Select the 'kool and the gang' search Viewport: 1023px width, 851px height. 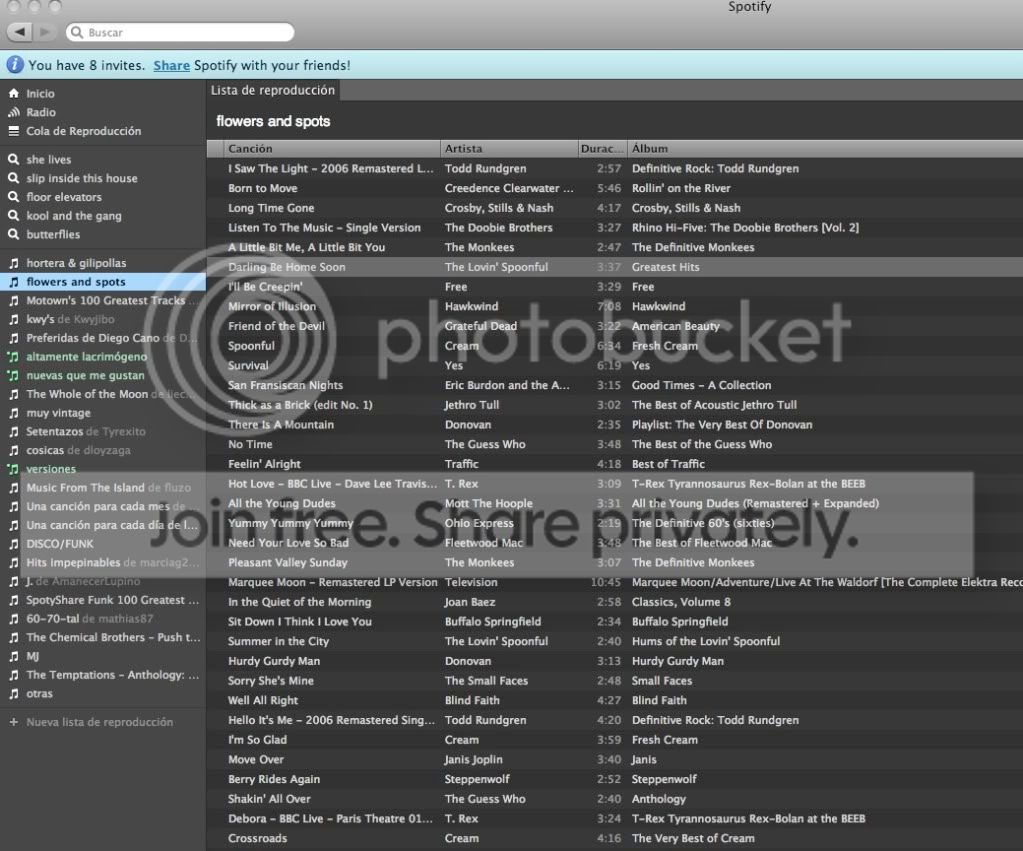(73, 216)
